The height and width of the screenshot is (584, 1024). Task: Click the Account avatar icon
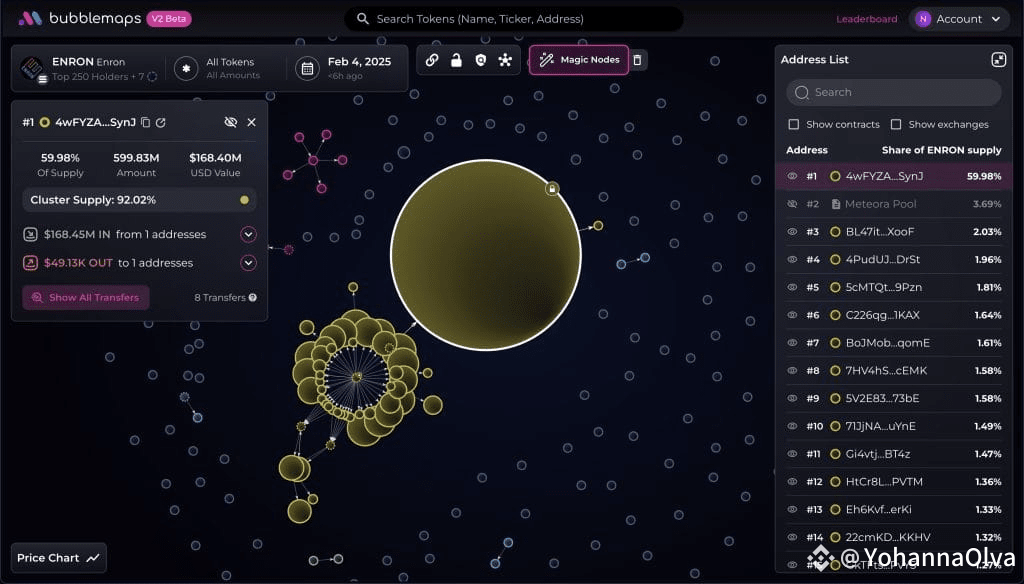[x=923, y=19]
